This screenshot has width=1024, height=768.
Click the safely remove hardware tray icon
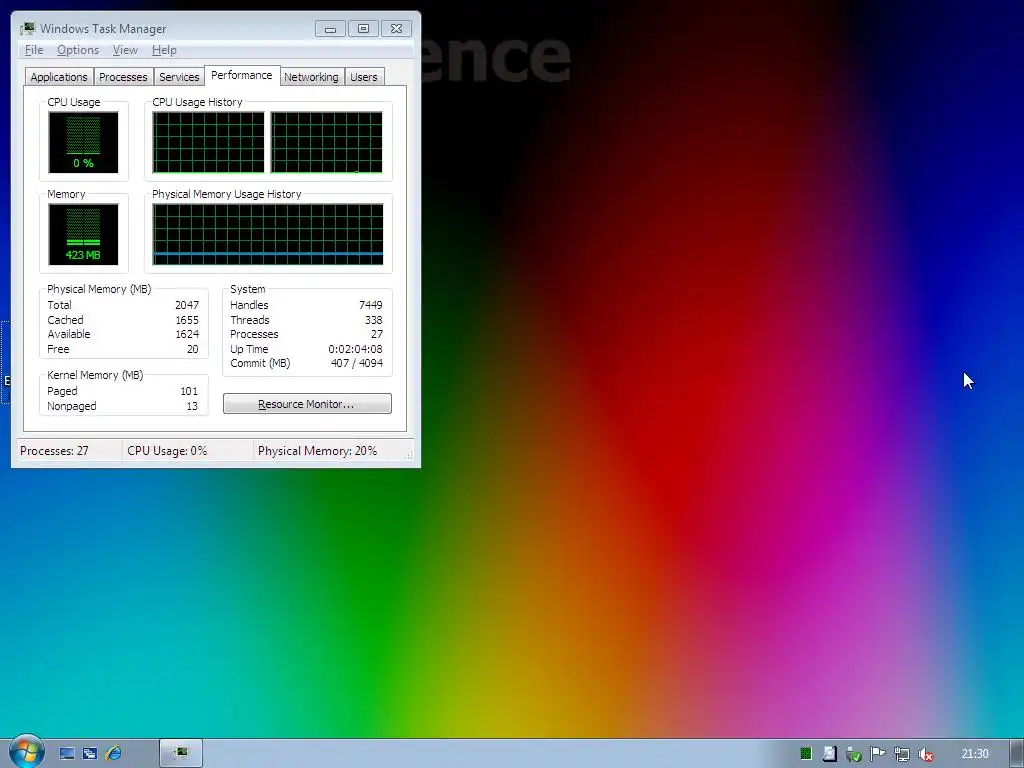pyautogui.click(x=854, y=754)
